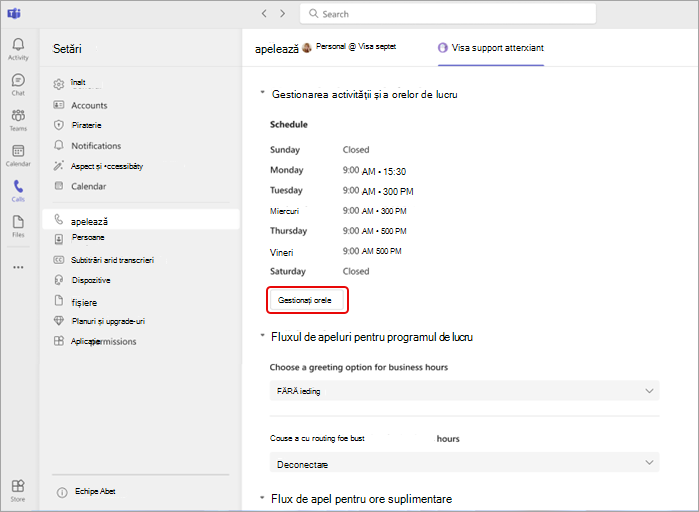Open Piraterie settings page
The image size is (699, 512).
pos(86,125)
